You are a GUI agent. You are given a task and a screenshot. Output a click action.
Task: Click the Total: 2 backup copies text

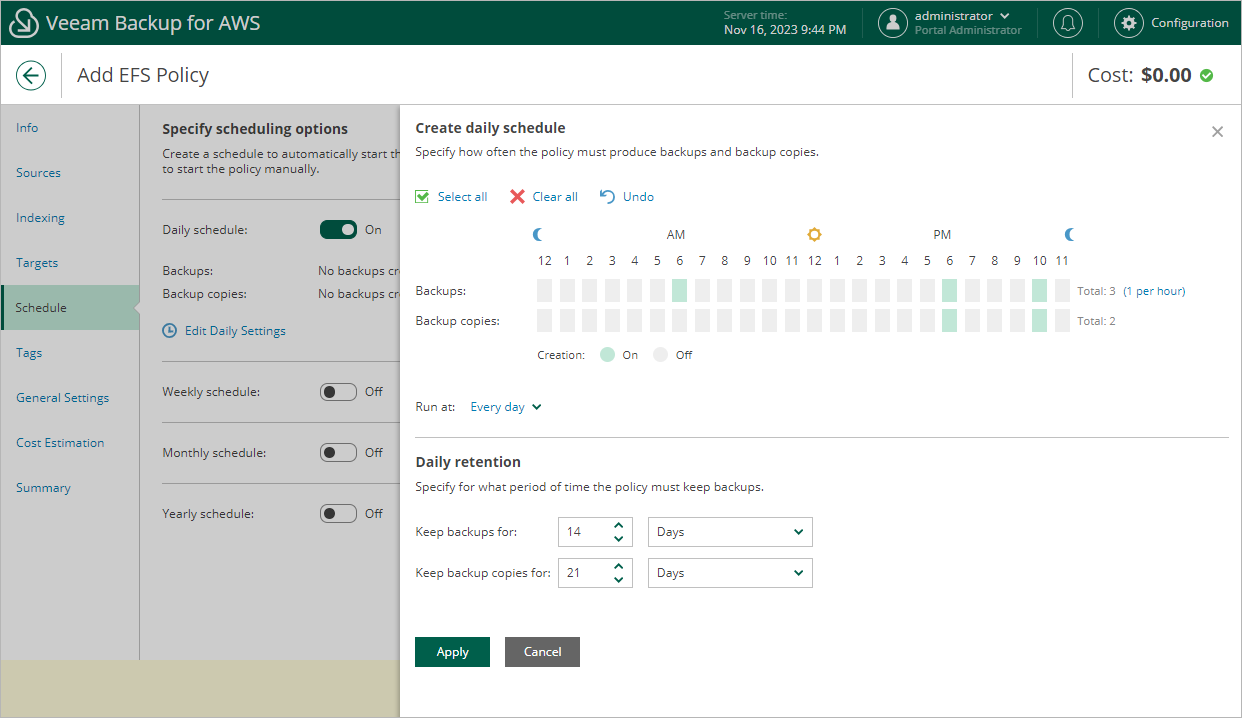point(1096,321)
